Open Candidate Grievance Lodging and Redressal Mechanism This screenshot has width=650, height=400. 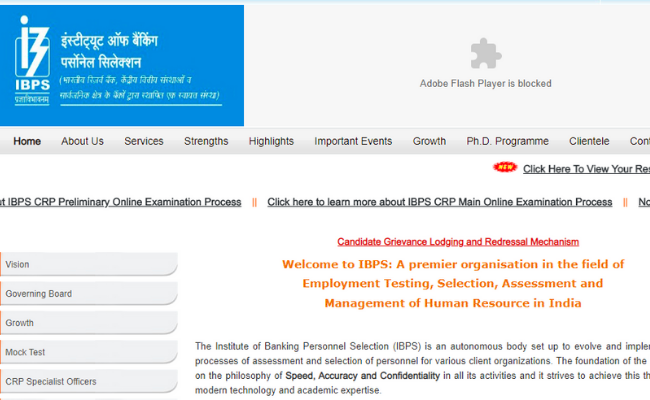(458, 242)
